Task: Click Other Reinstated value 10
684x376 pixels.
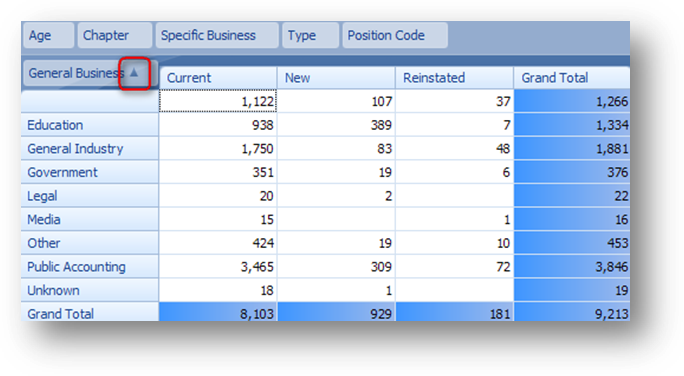Action: click(x=455, y=243)
